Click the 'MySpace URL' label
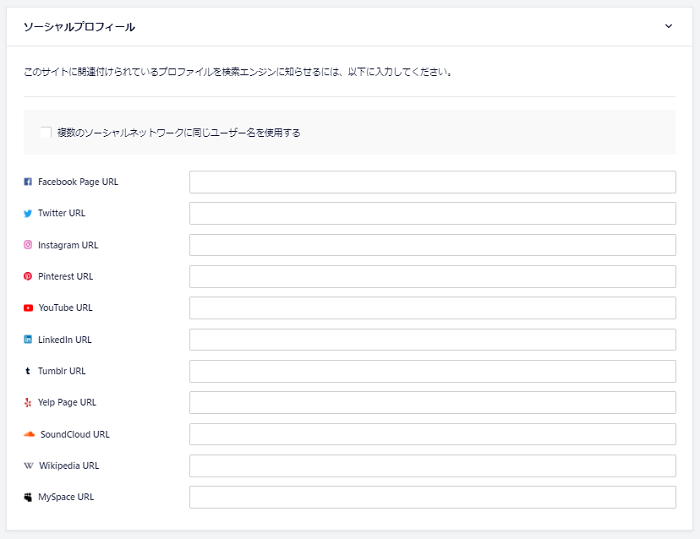The width and height of the screenshot is (700, 539). coord(66,497)
